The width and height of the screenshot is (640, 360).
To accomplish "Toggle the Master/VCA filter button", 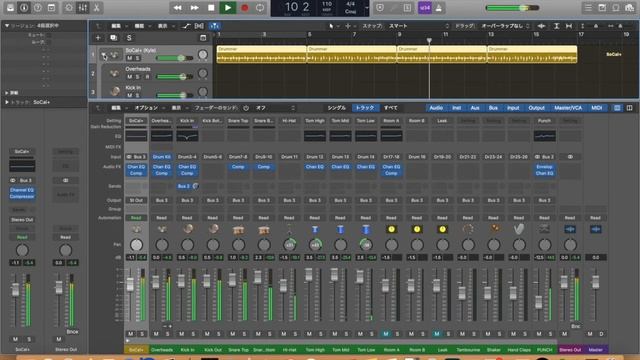I will tap(568, 108).
